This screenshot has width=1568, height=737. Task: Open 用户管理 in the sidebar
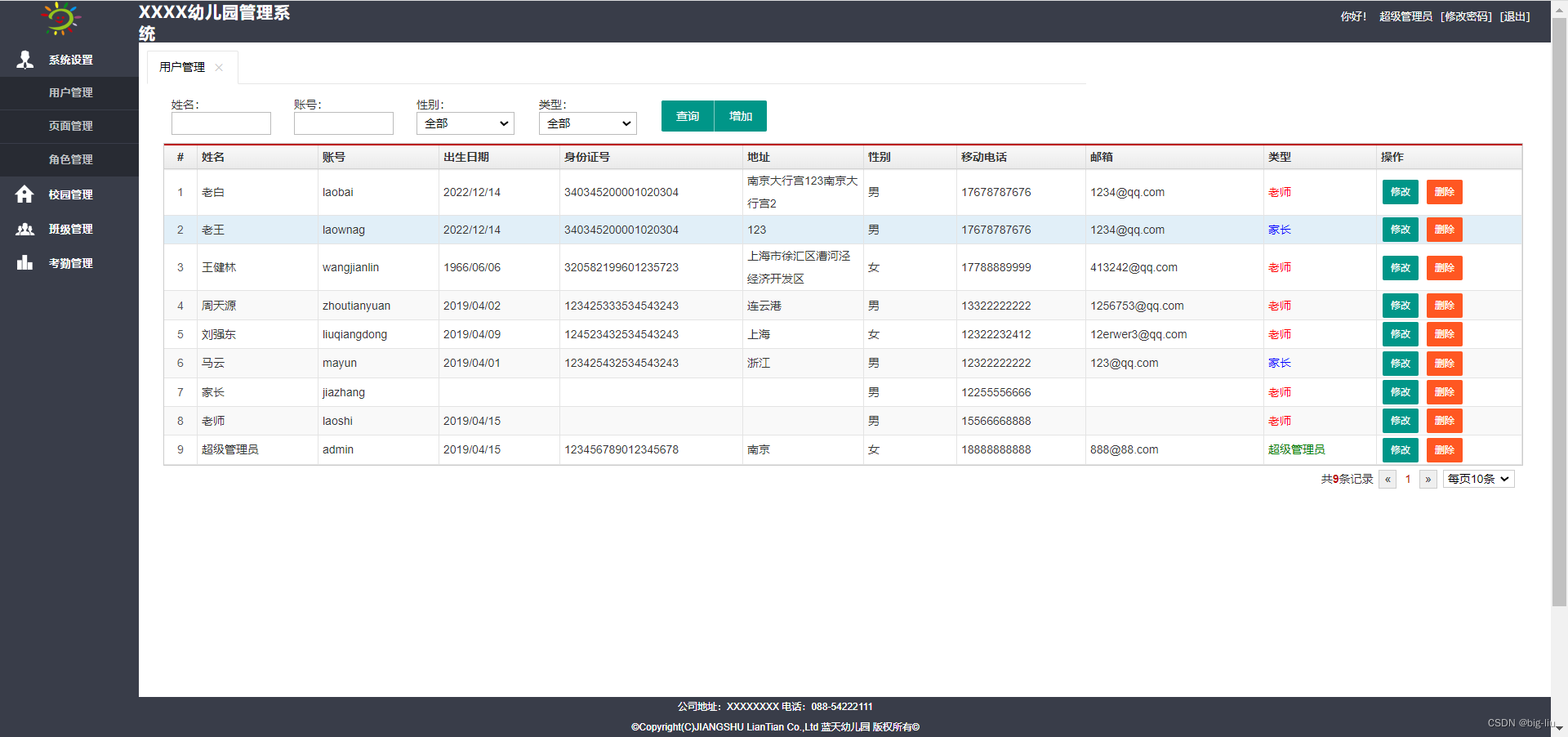(69, 93)
